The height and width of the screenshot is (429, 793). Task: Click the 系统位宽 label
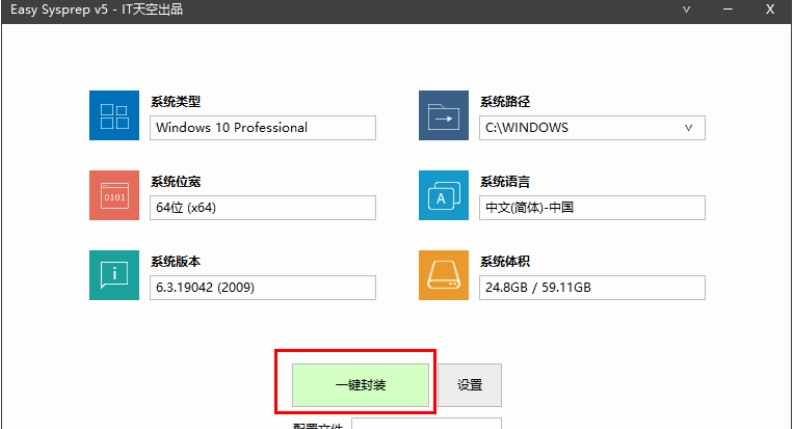175,182
